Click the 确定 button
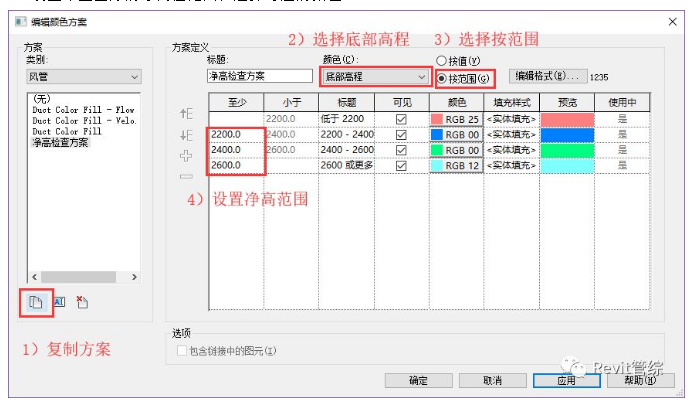This screenshot has width=697, height=406. [418, 381]
